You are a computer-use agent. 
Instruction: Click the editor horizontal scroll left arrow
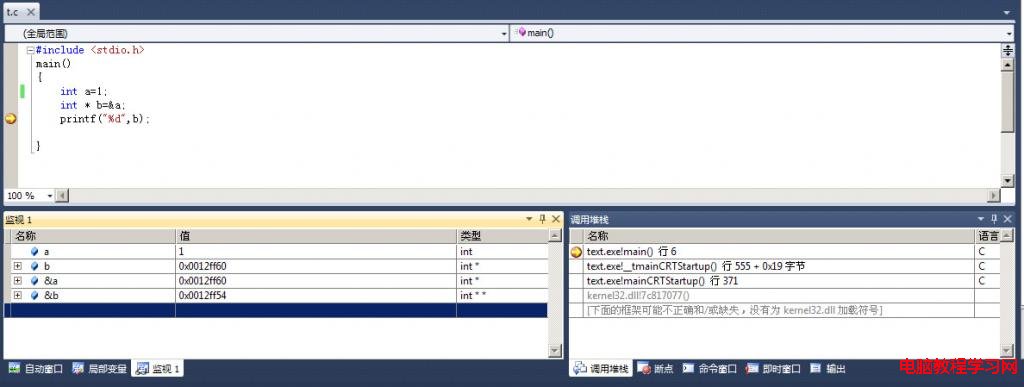[62, 196]
